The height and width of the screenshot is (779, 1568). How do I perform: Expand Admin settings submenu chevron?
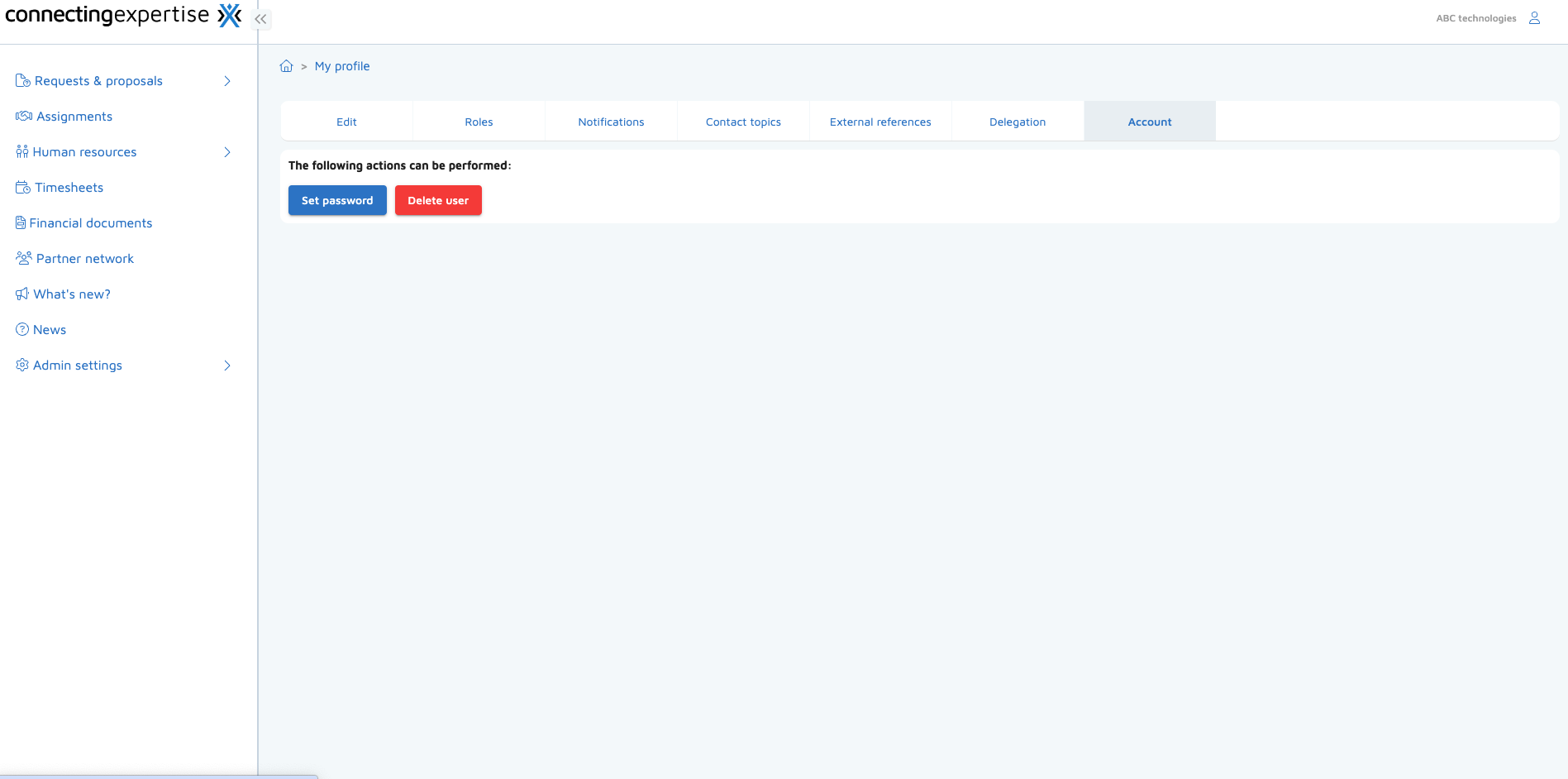pyautogui.click(x=227, y=366)
